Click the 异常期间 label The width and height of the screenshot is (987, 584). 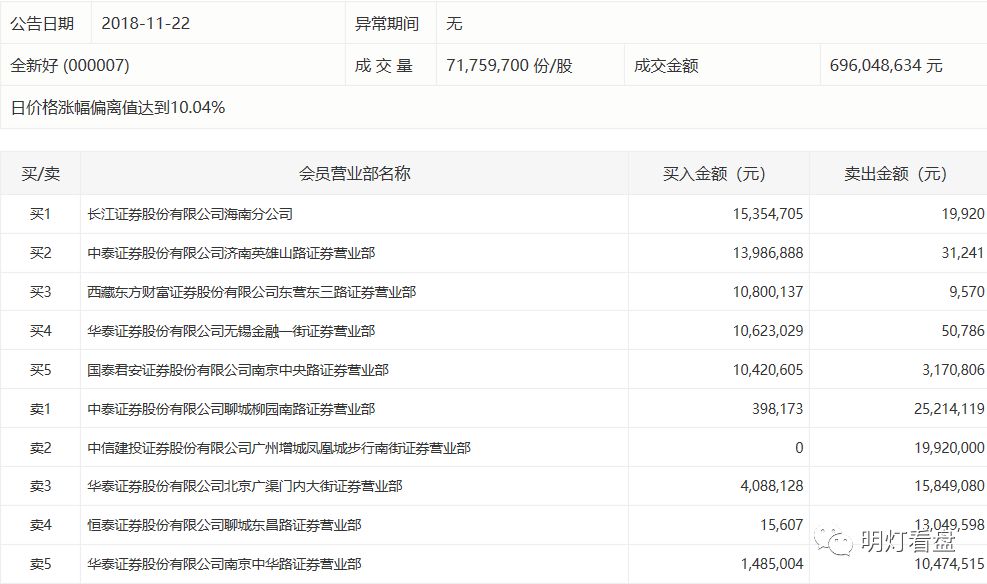tap(387, 24)
